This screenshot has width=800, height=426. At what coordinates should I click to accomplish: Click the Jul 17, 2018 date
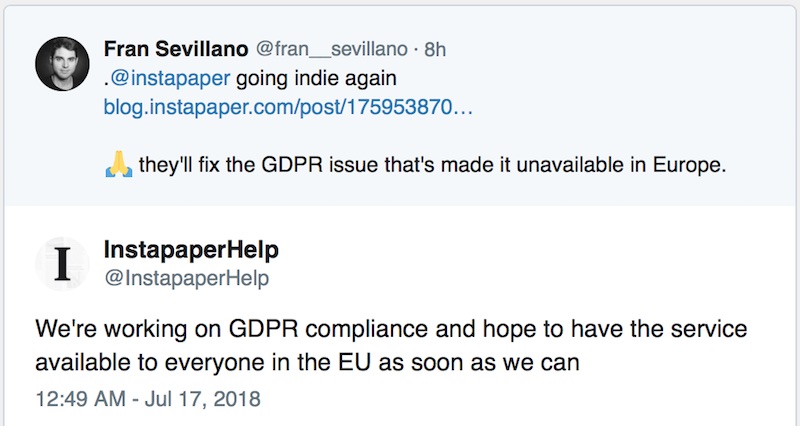(x=208, y=399)
